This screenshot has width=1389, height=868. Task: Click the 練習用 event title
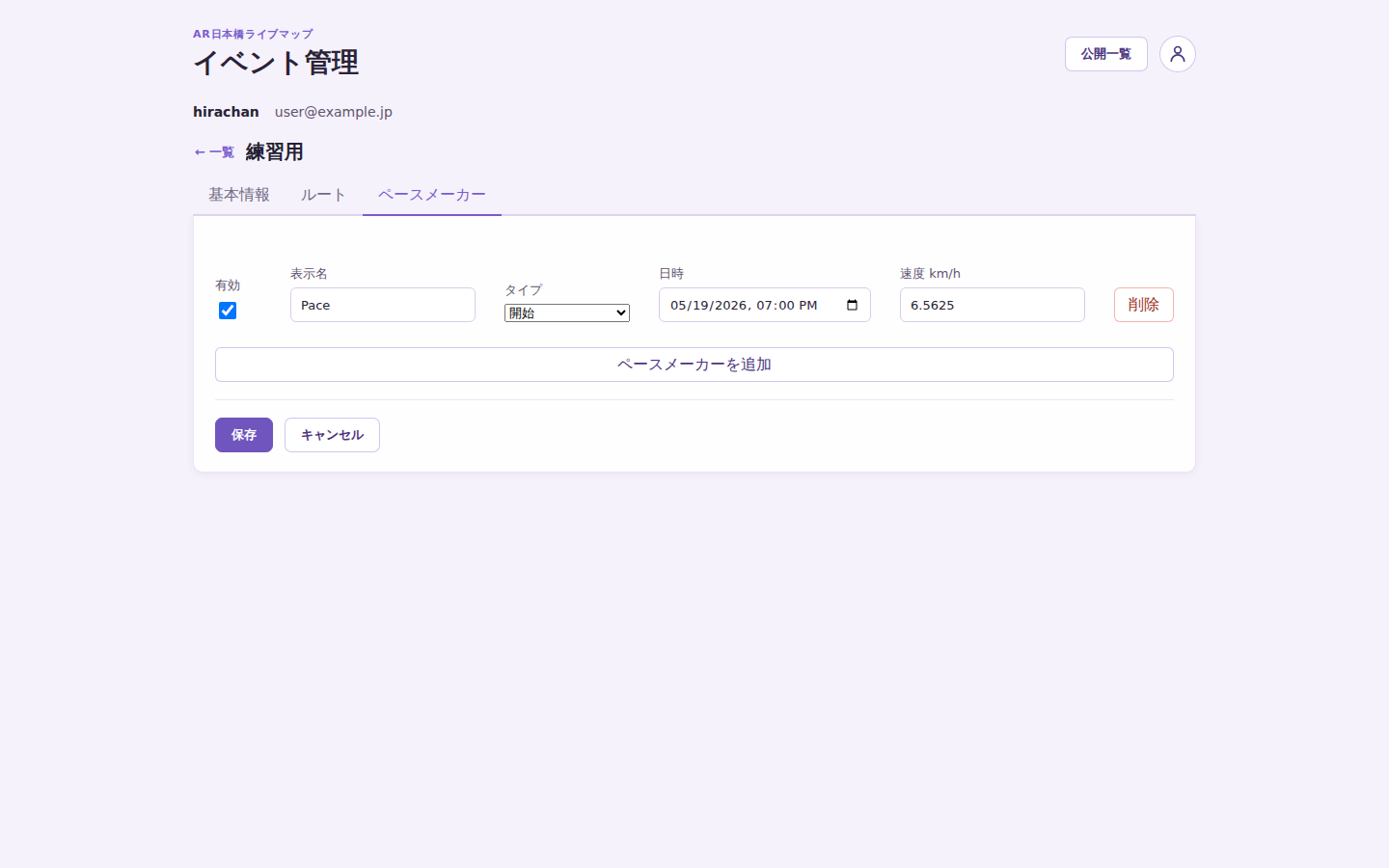275,152
